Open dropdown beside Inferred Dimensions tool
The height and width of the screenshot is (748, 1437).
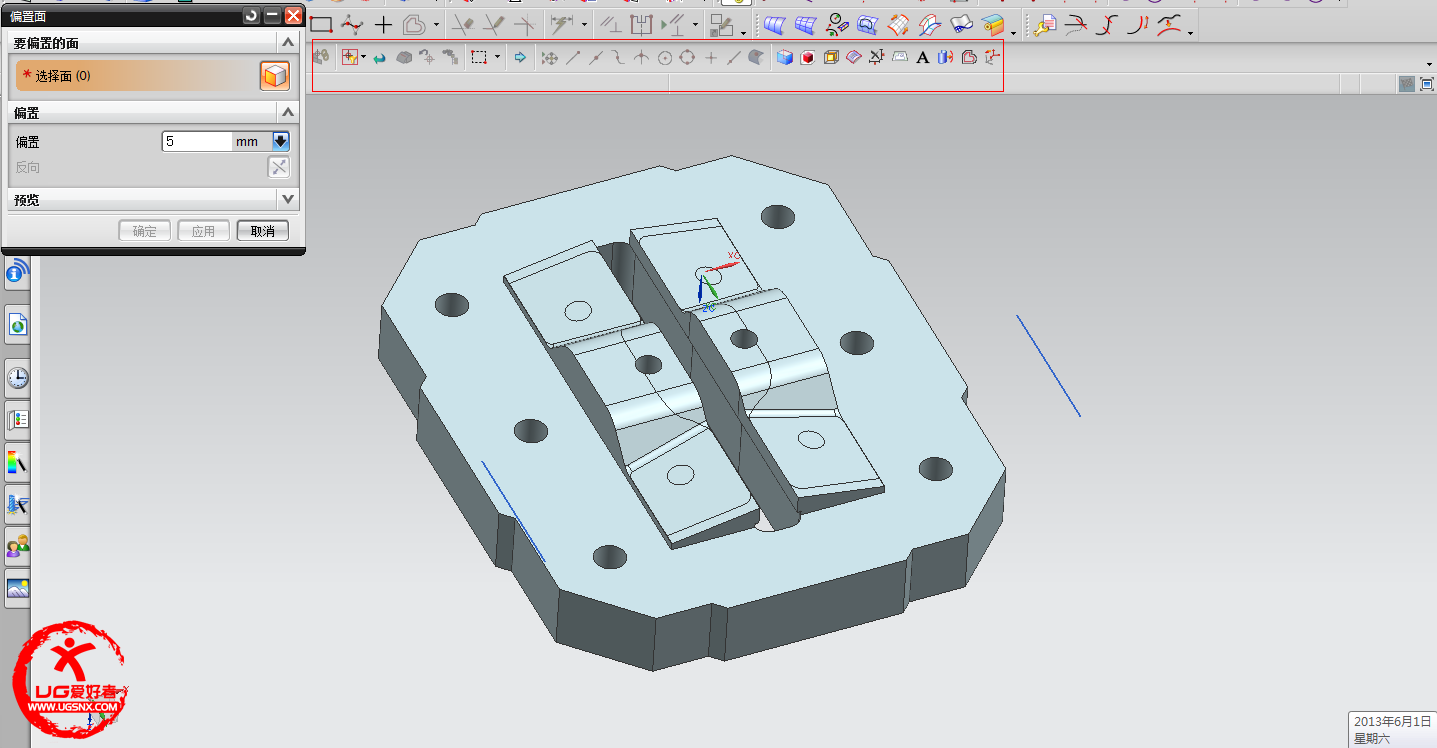[584, 25]
